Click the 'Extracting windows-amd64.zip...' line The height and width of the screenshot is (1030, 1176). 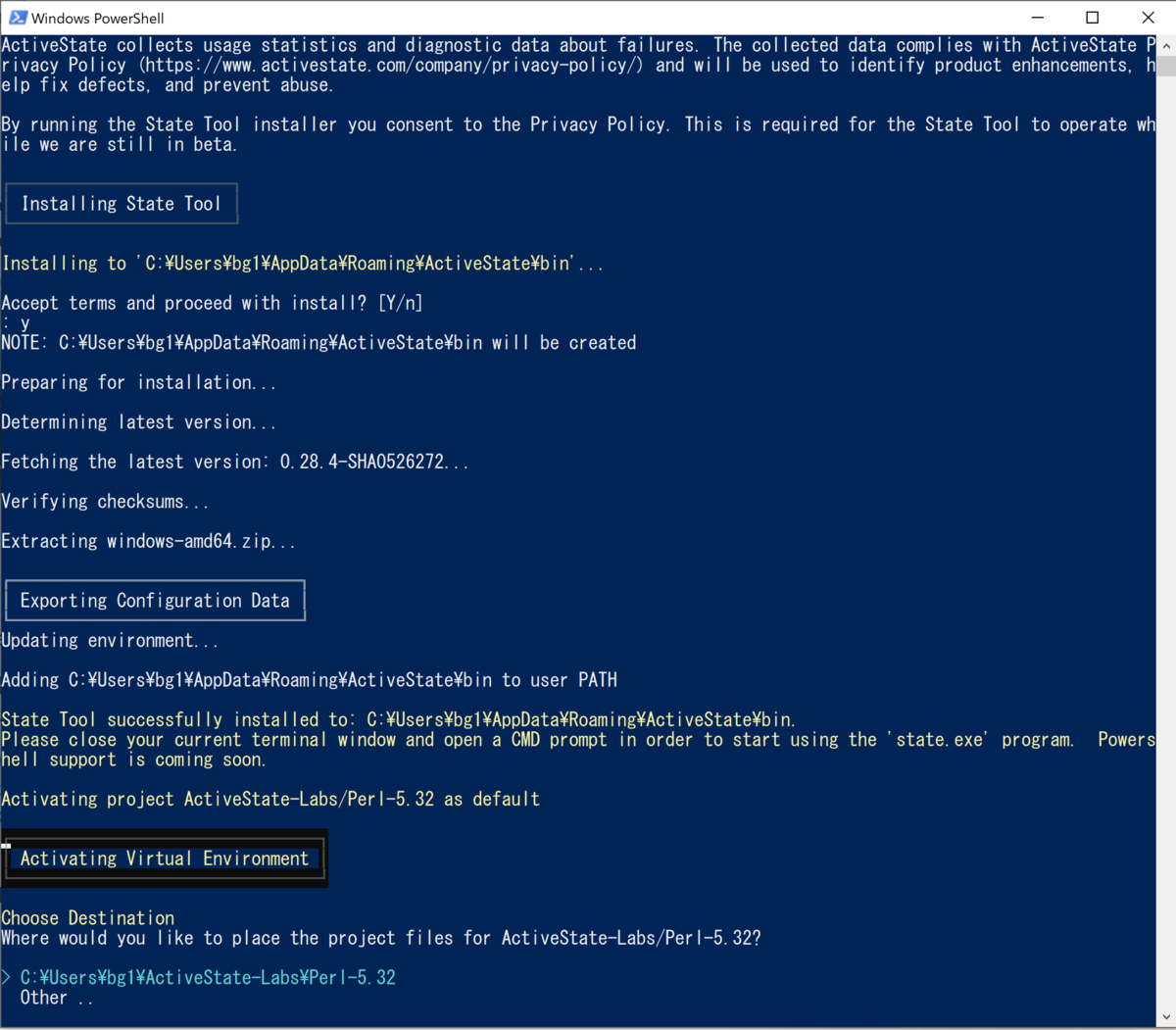pyautogui.click(x=148, y=541)
